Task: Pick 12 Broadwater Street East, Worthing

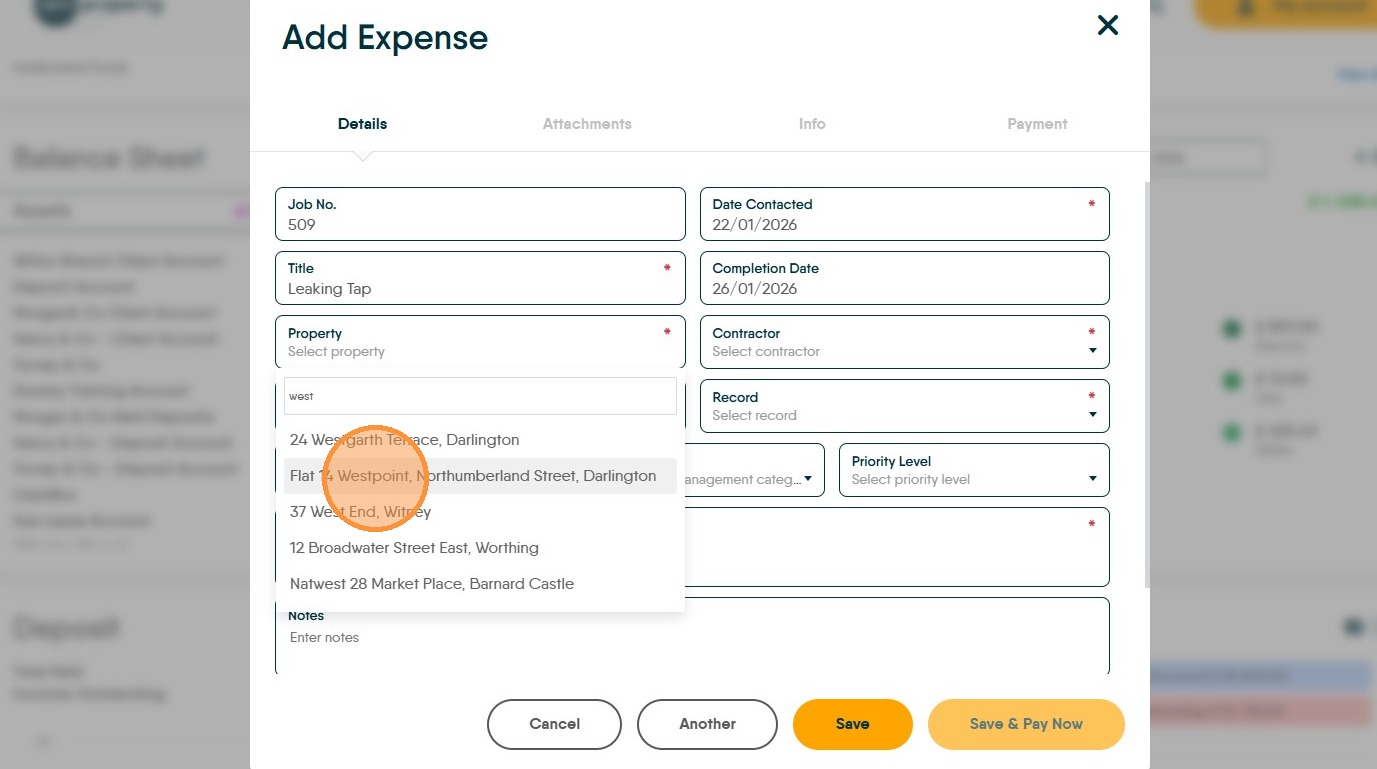Action: click(x=414, y=548)
